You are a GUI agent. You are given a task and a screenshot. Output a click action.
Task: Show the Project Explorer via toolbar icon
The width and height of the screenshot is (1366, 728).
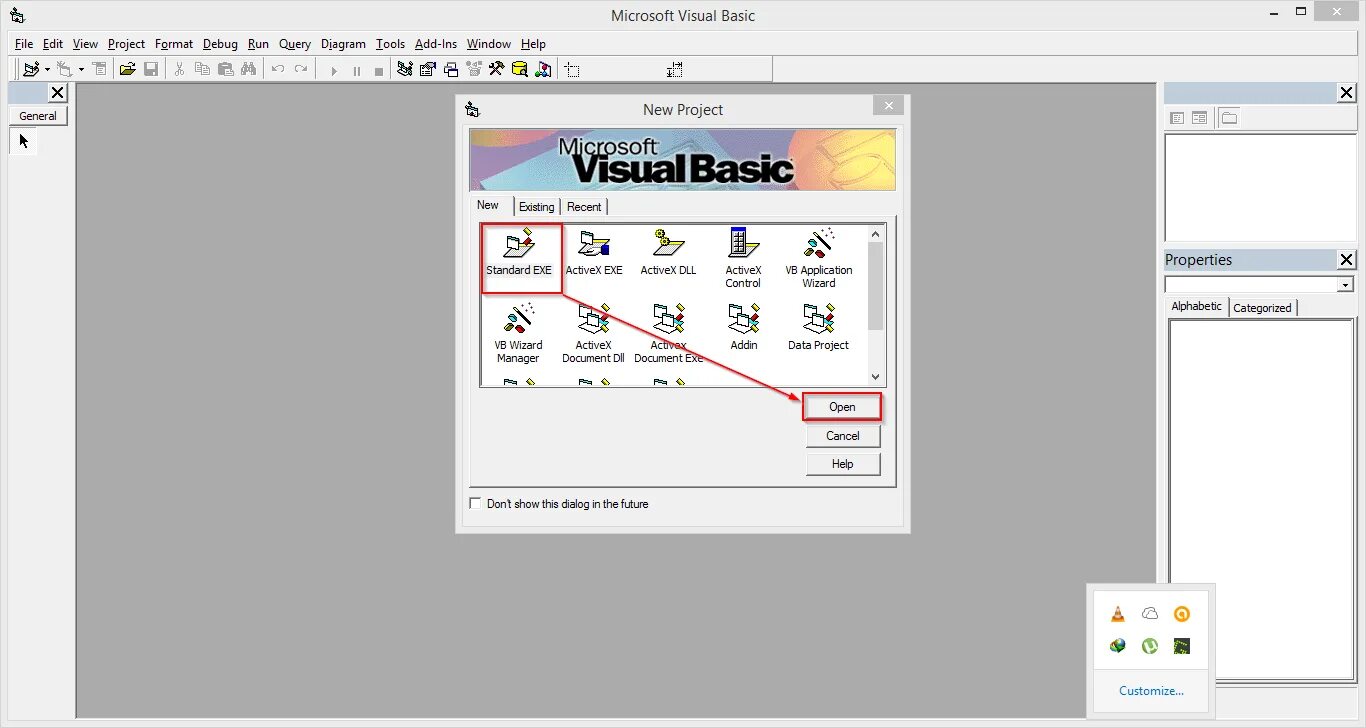(405, 69)
